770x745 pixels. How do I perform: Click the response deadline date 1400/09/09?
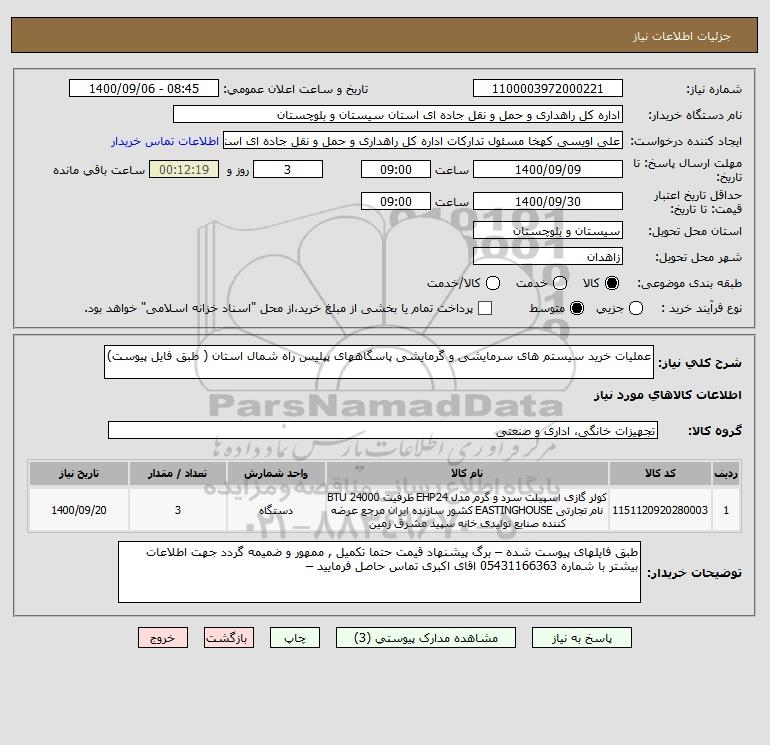coord(548,170)
